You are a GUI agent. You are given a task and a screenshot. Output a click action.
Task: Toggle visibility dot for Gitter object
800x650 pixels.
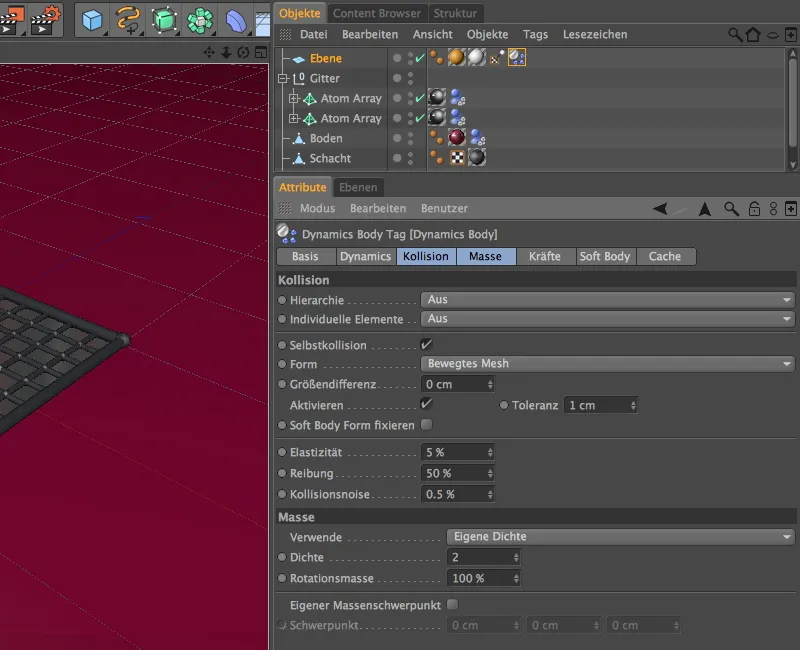(396, 78)
